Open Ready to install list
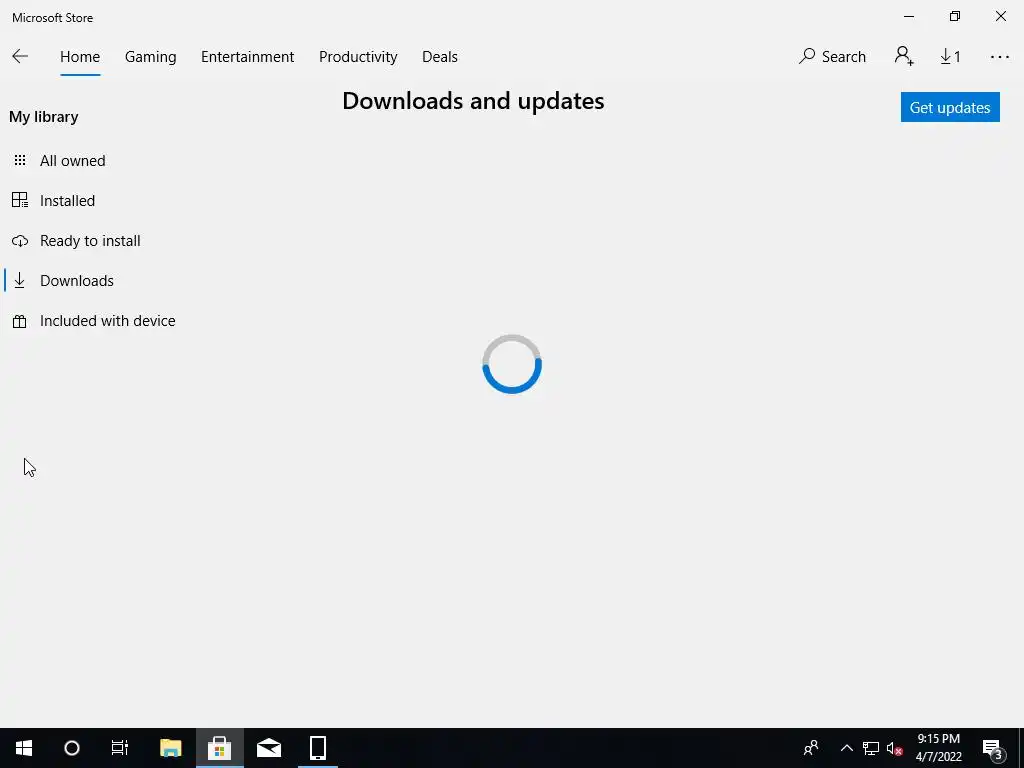1024x768 pixels. pos(90,240)
